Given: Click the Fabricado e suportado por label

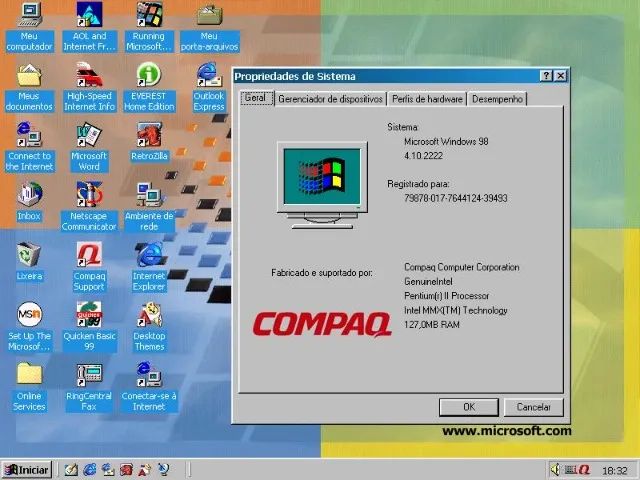Looking at the screenshot, I should pyautogui.click(x=322, y=273).
